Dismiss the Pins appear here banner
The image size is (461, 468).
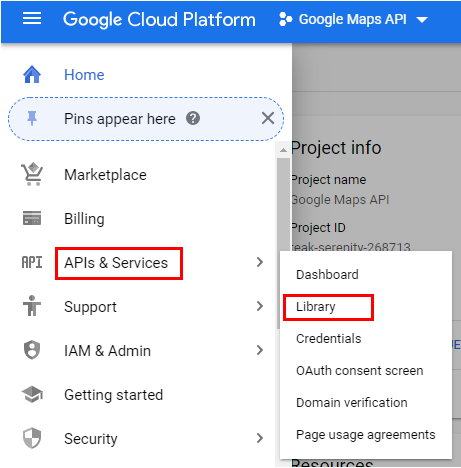click(x=268, y=118)
